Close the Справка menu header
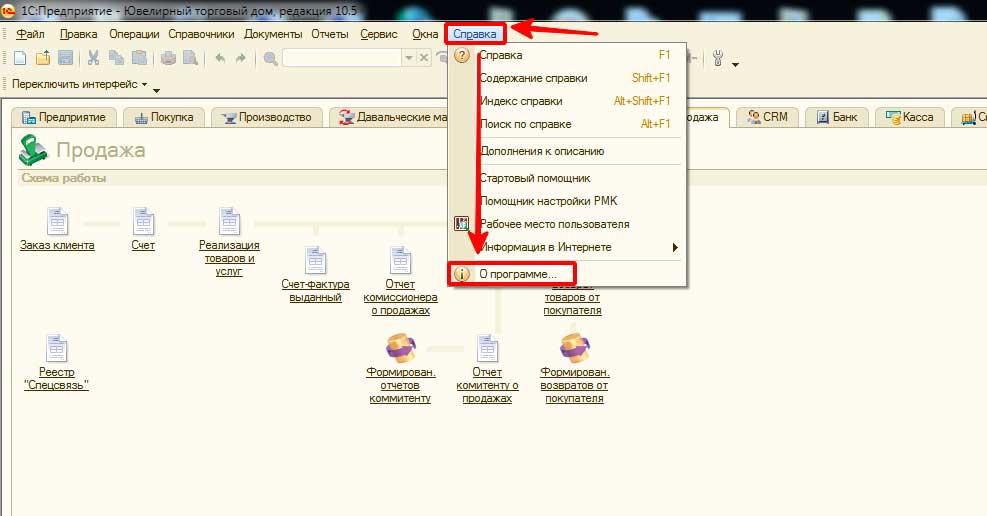The width and height of the screenshot is (987, 516). pyautogui.click(x=475, y=34)
